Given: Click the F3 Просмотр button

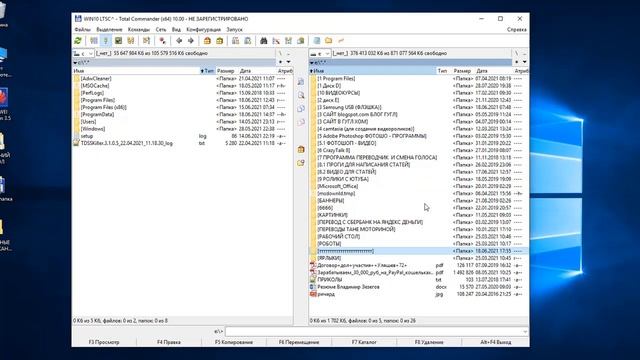Looking at the screenshot, I should (x=104, y=342).
